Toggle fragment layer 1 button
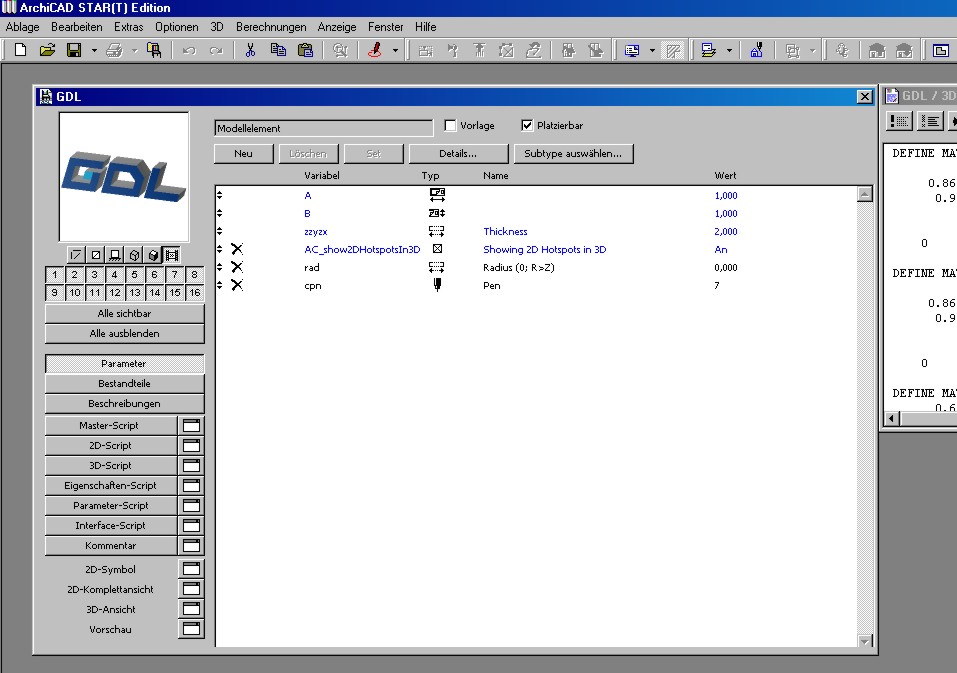This screenshot has height=673, width=957. (54, 275)
